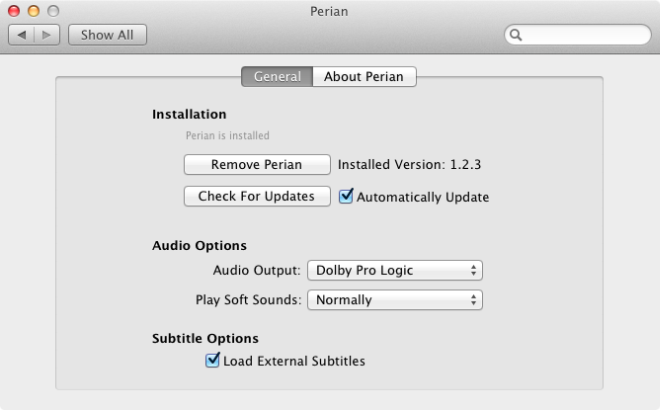Click the gray zoom window button
660x410 pixels.
coord(53,11)
